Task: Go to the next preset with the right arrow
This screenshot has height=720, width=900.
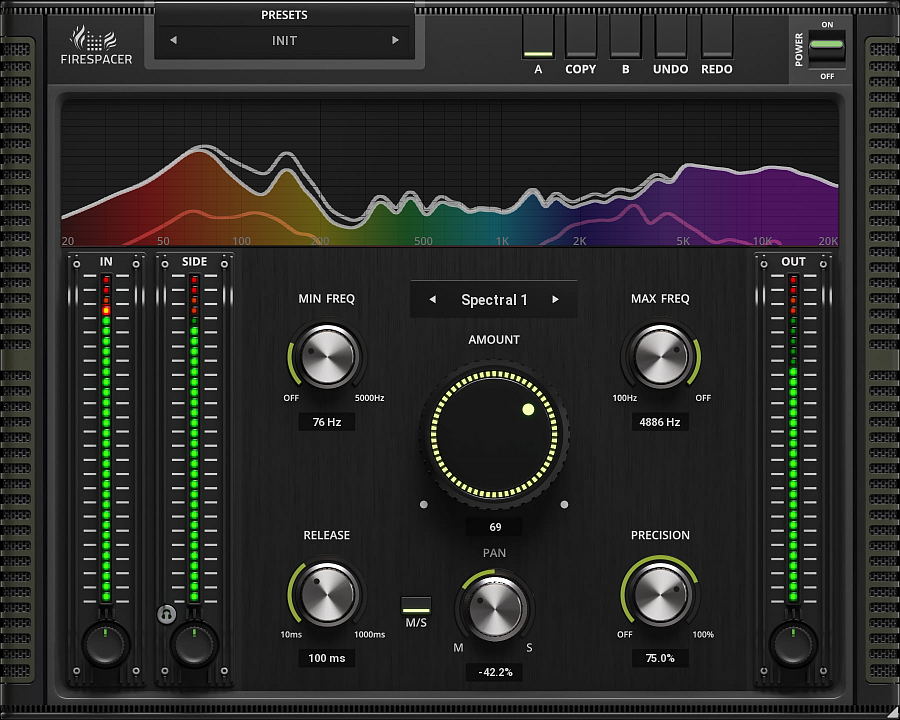Action: tap(396, 41)
